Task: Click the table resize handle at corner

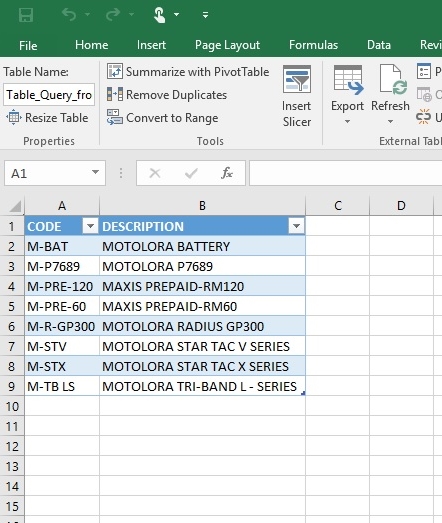Action: pos(303,394)
